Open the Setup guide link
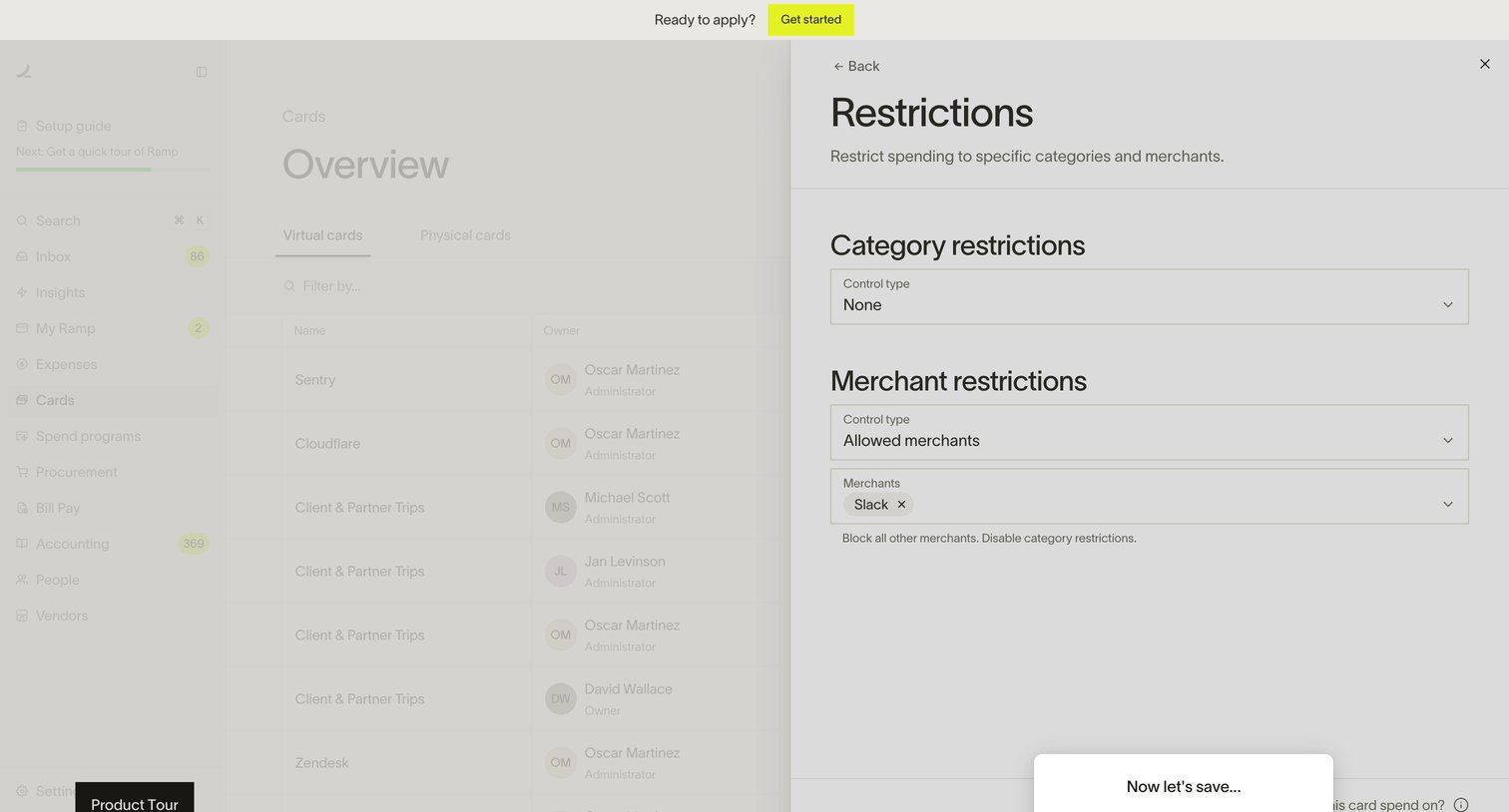This screenshot has height=812, width=1509. (x=74, y=126)
